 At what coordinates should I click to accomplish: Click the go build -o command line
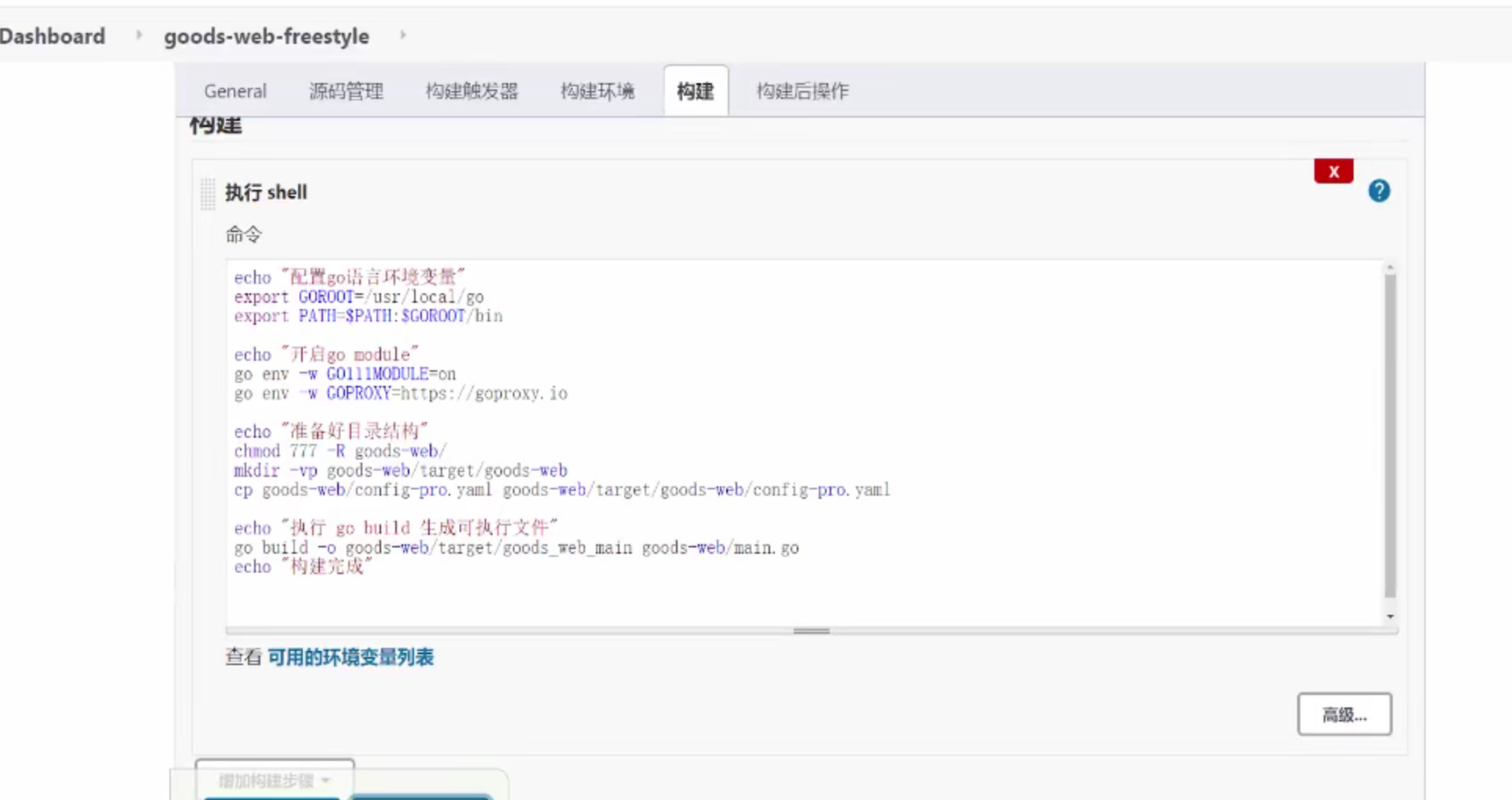click(x=517, y=547)
